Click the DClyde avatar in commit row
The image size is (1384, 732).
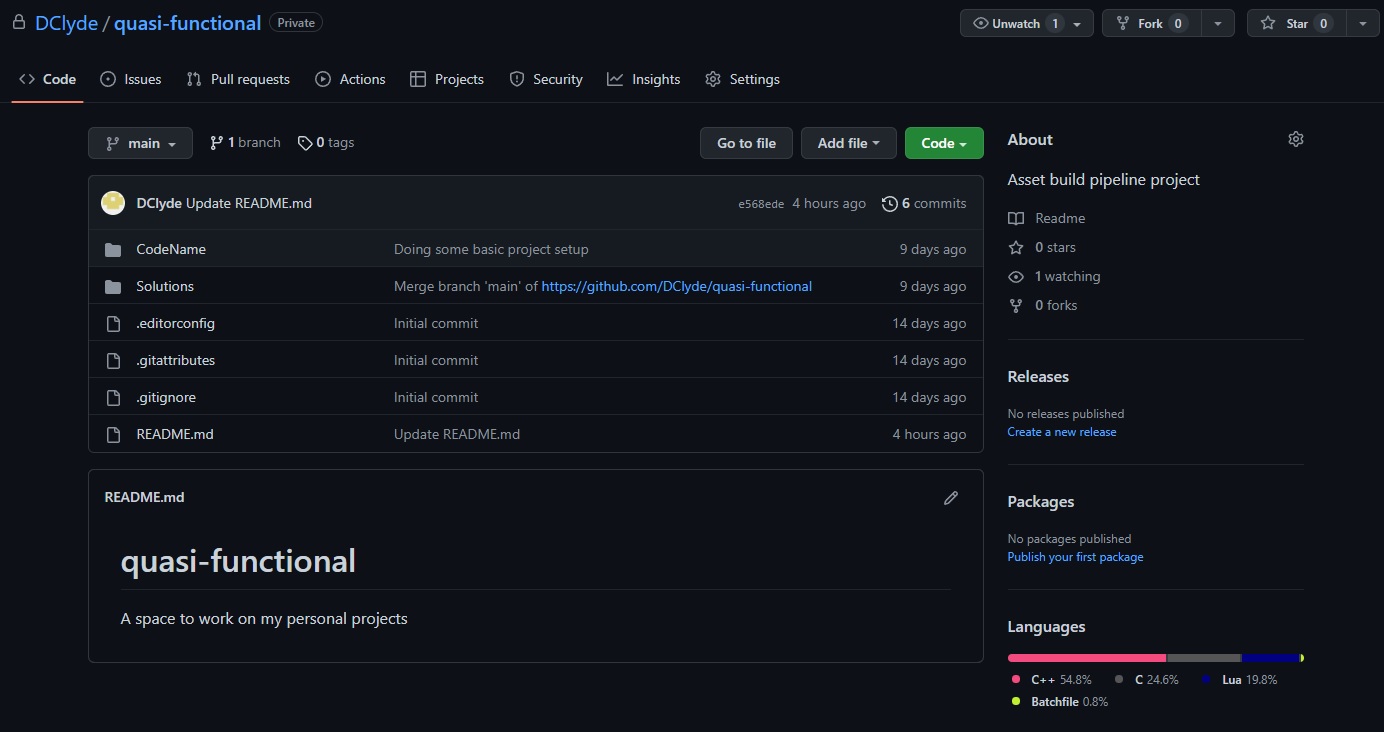113,203
